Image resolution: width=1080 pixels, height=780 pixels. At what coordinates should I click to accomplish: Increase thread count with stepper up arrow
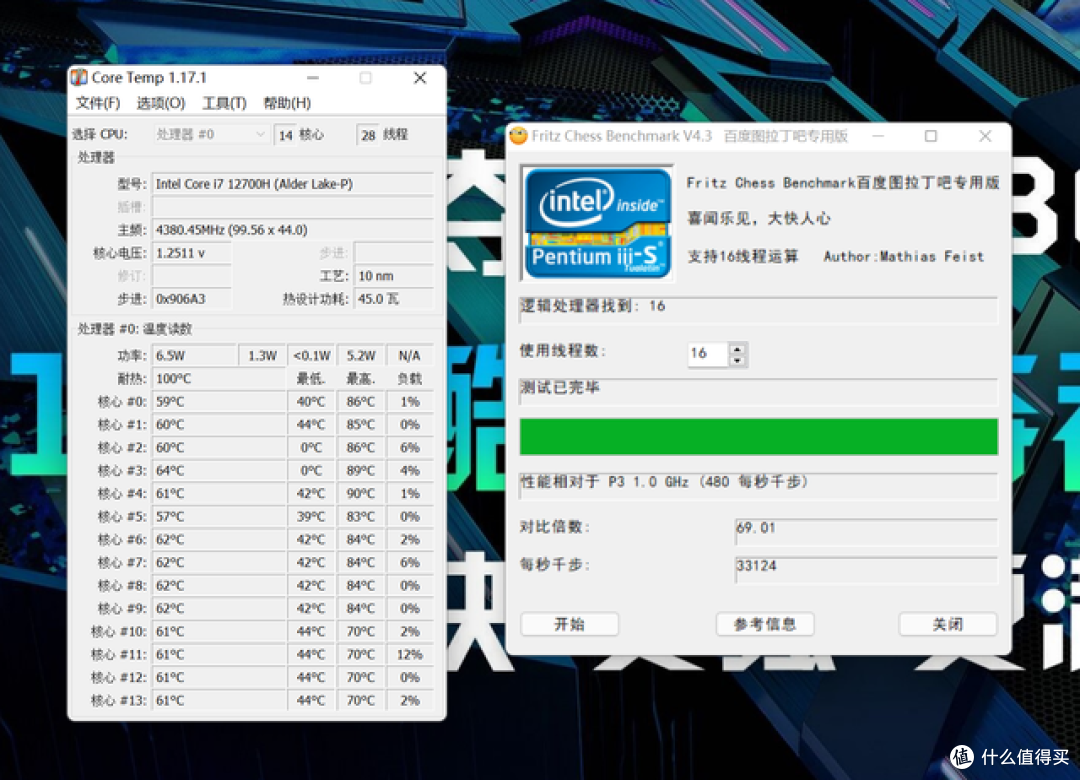(738, 348)
